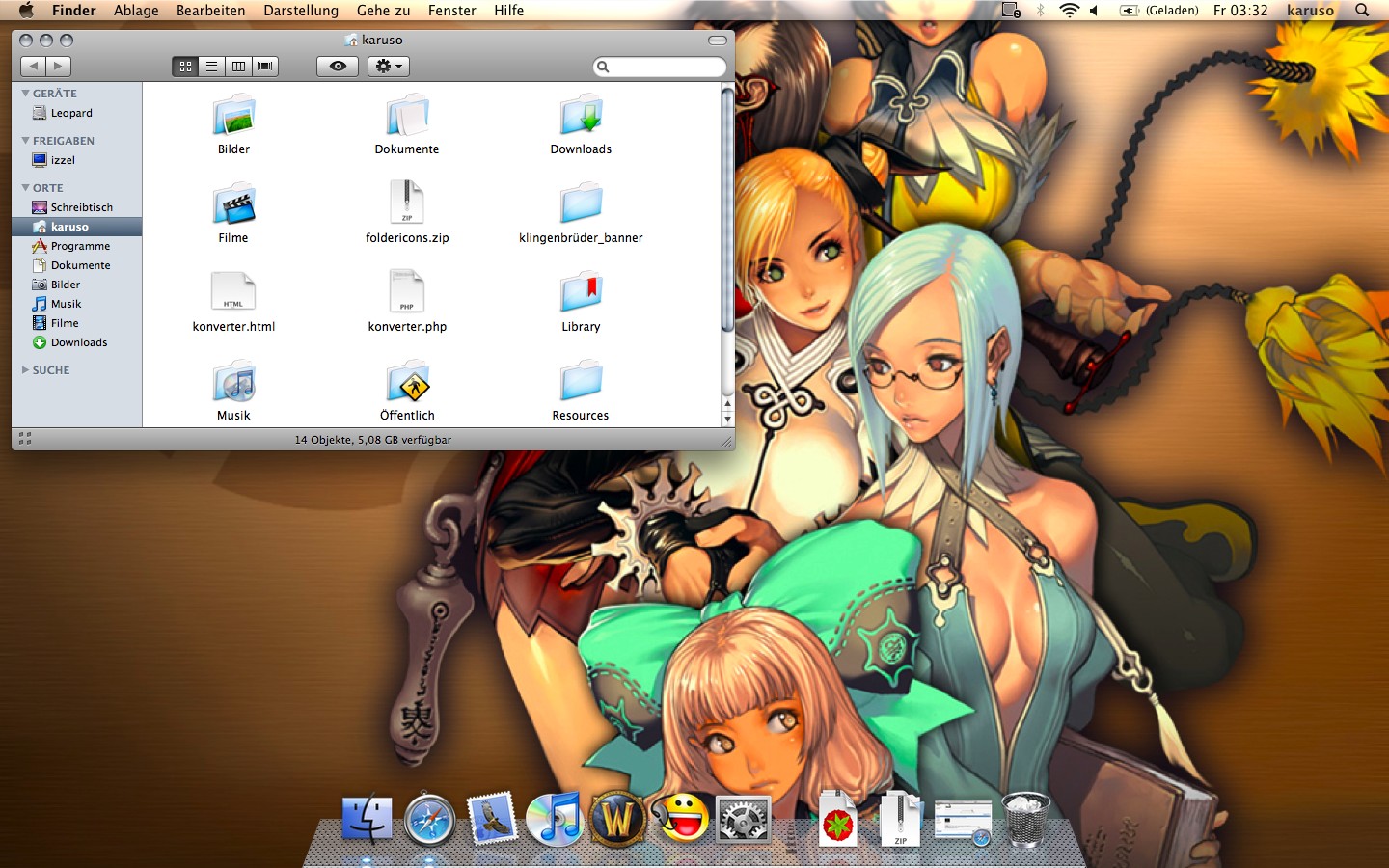Switch to icon view
Image resolution: width=1389 pixels, height=868 pixels.
coord(185,66)
